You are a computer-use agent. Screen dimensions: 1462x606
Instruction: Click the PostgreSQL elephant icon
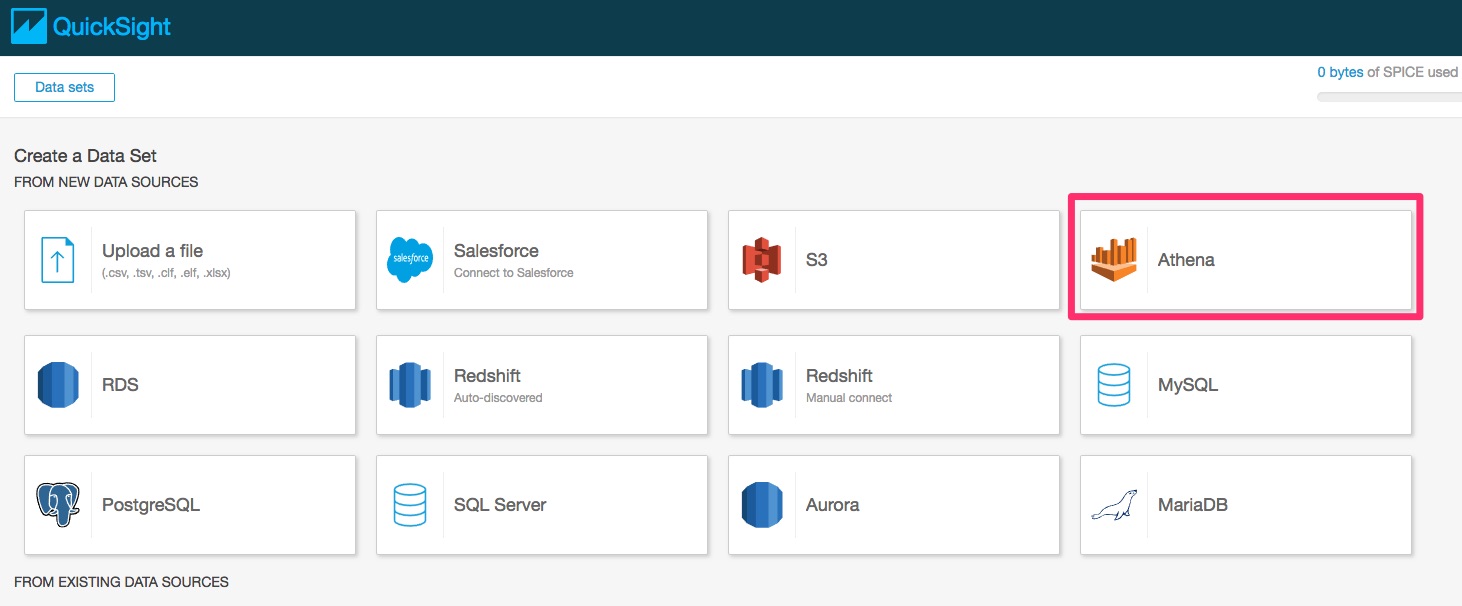pos(58,505)
